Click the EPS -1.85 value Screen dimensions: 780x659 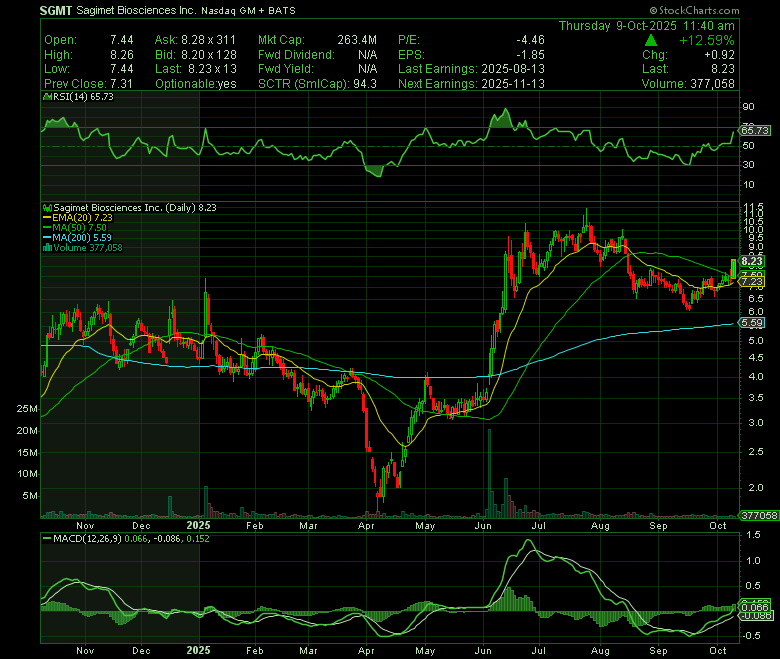tap(530, 55)
